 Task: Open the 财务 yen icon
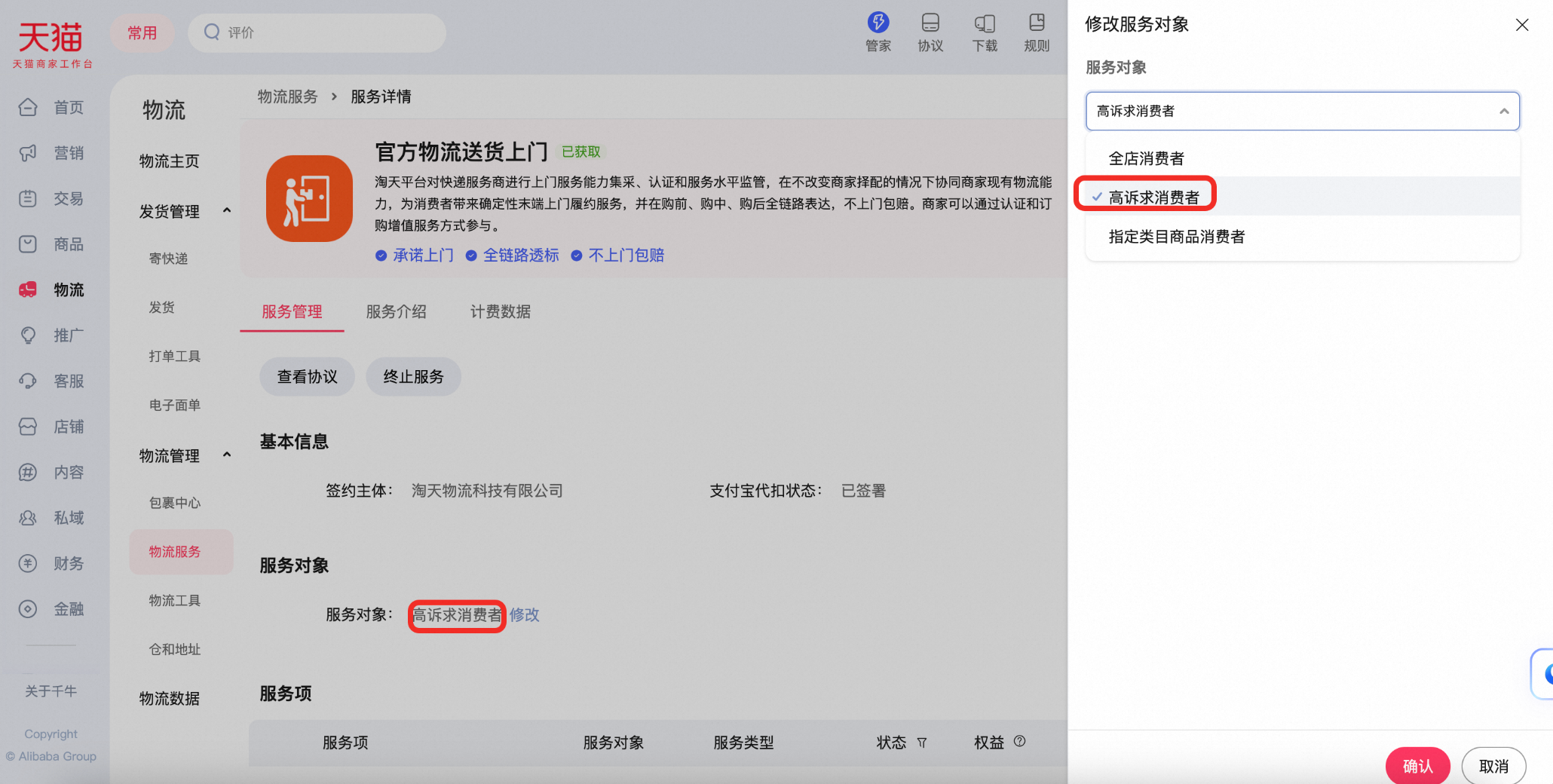(x=28, y=563)
